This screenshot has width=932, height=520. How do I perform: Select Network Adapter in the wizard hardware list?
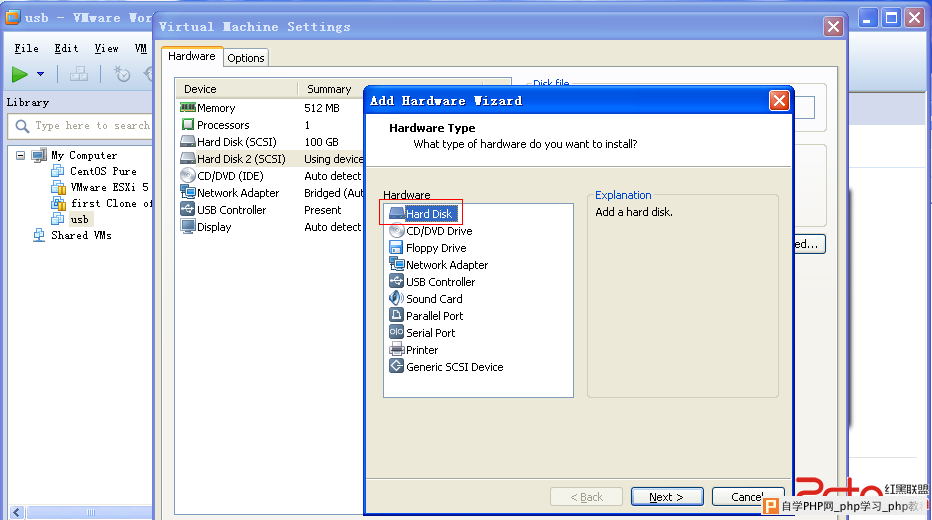[x=439, y=265]
